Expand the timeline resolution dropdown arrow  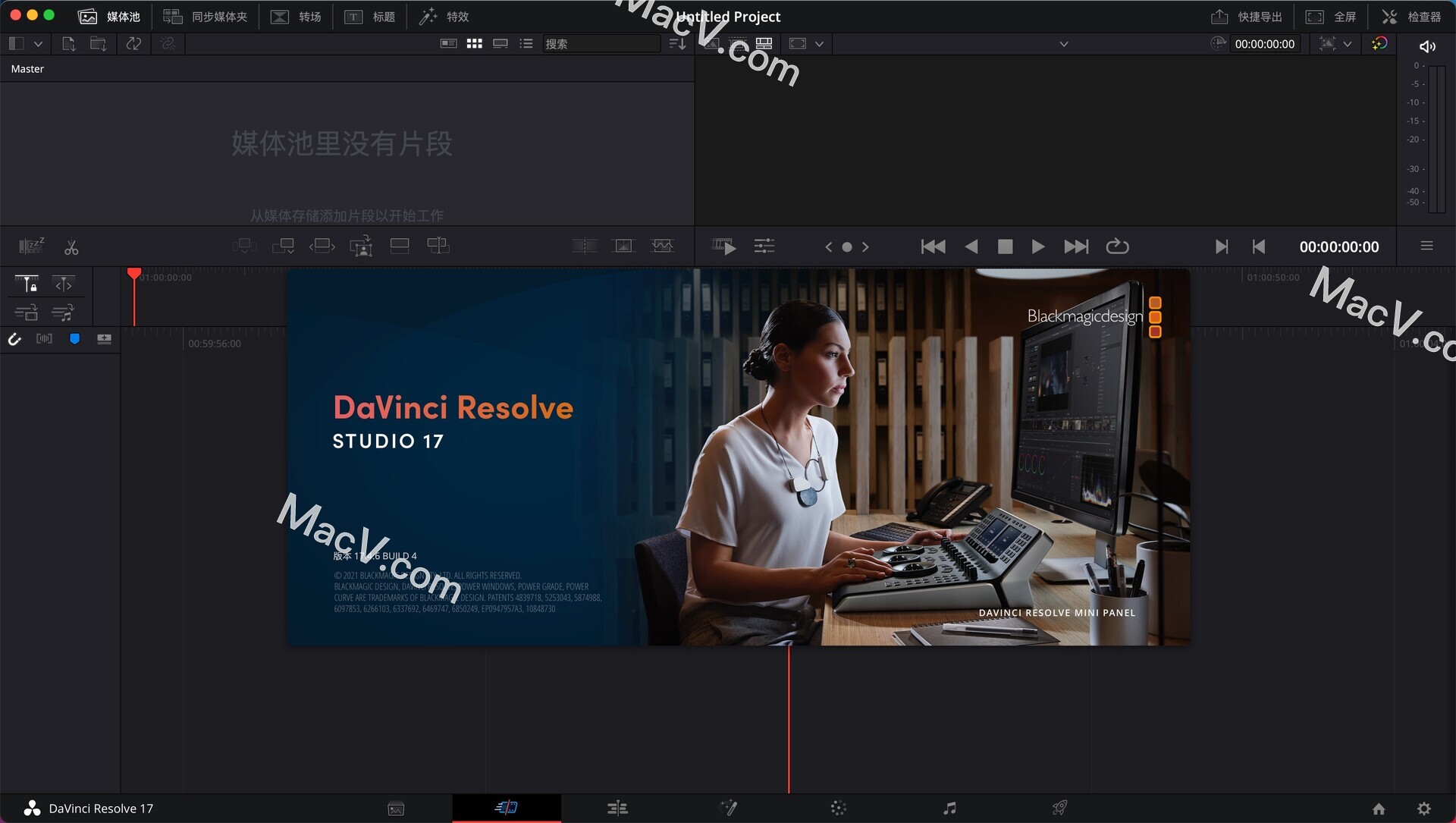tap(1348, 44)
